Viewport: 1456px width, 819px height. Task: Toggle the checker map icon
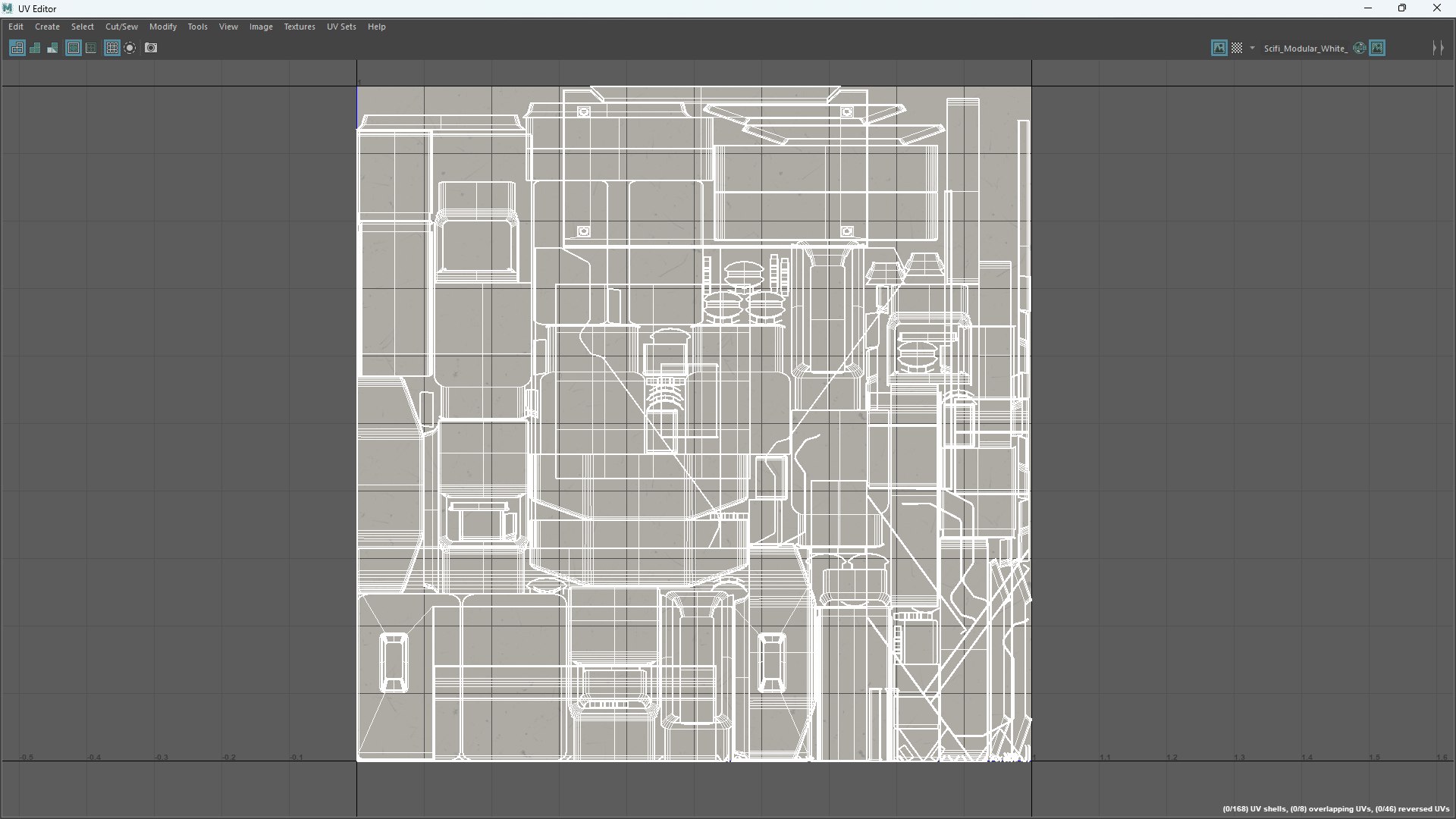click(1237, 48)
